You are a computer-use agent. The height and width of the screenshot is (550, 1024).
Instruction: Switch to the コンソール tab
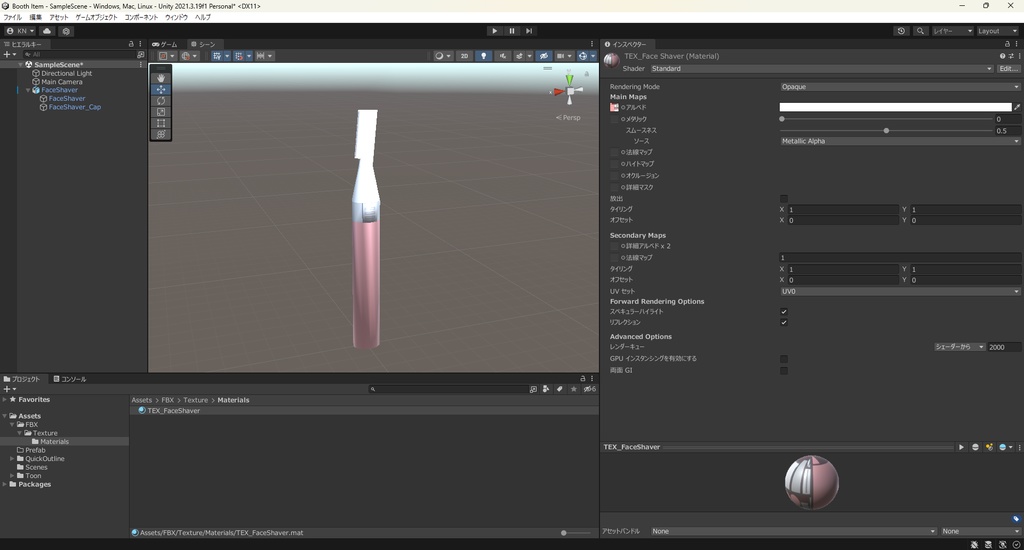(70, 379)
